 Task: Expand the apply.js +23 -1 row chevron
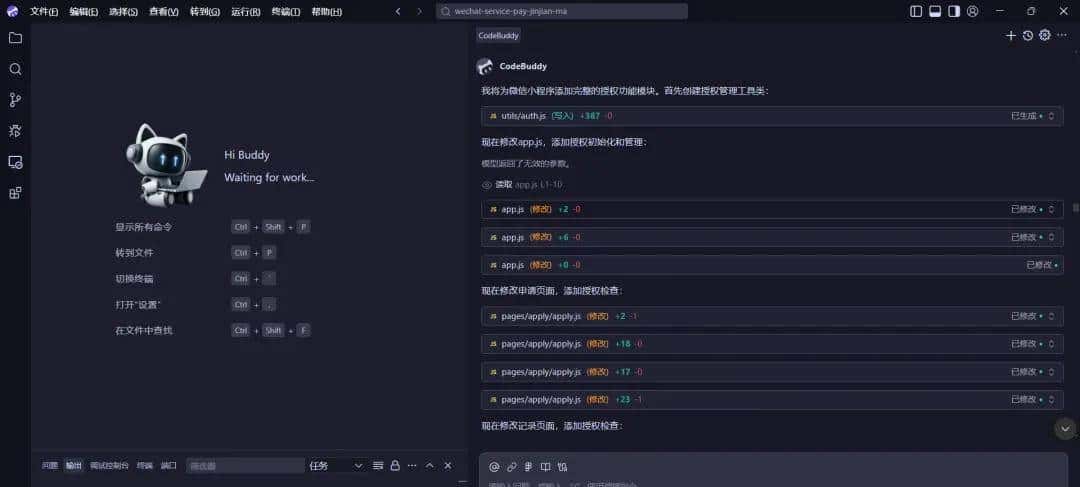tap(1051, 400)
